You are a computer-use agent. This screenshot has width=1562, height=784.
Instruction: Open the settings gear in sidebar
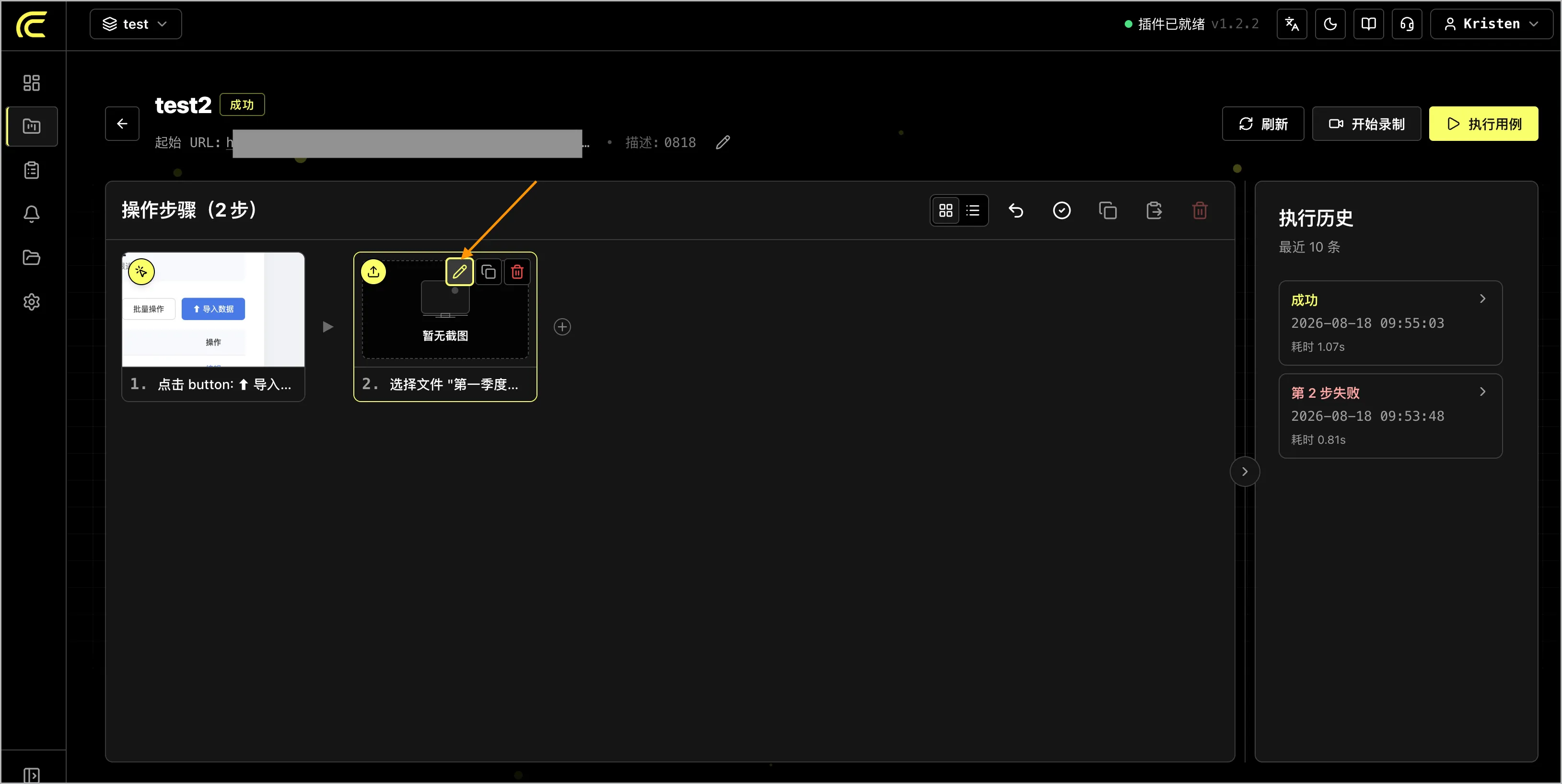(x=32, y=302)
